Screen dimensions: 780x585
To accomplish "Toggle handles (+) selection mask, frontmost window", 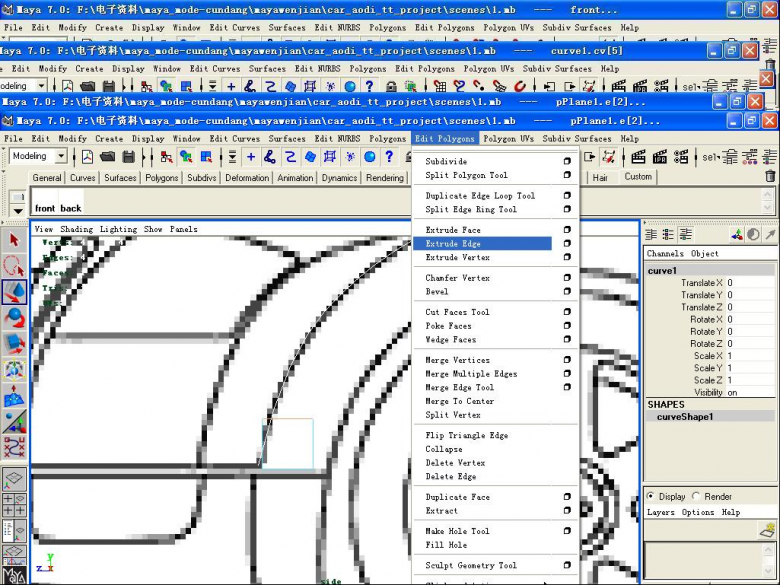I will click(x=251, y=157).
